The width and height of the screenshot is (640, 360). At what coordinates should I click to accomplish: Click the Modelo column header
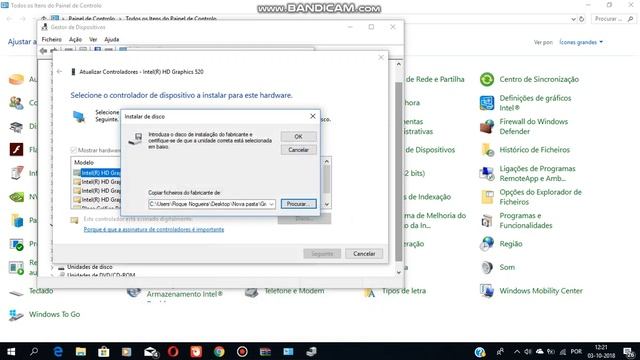[84, 162]
